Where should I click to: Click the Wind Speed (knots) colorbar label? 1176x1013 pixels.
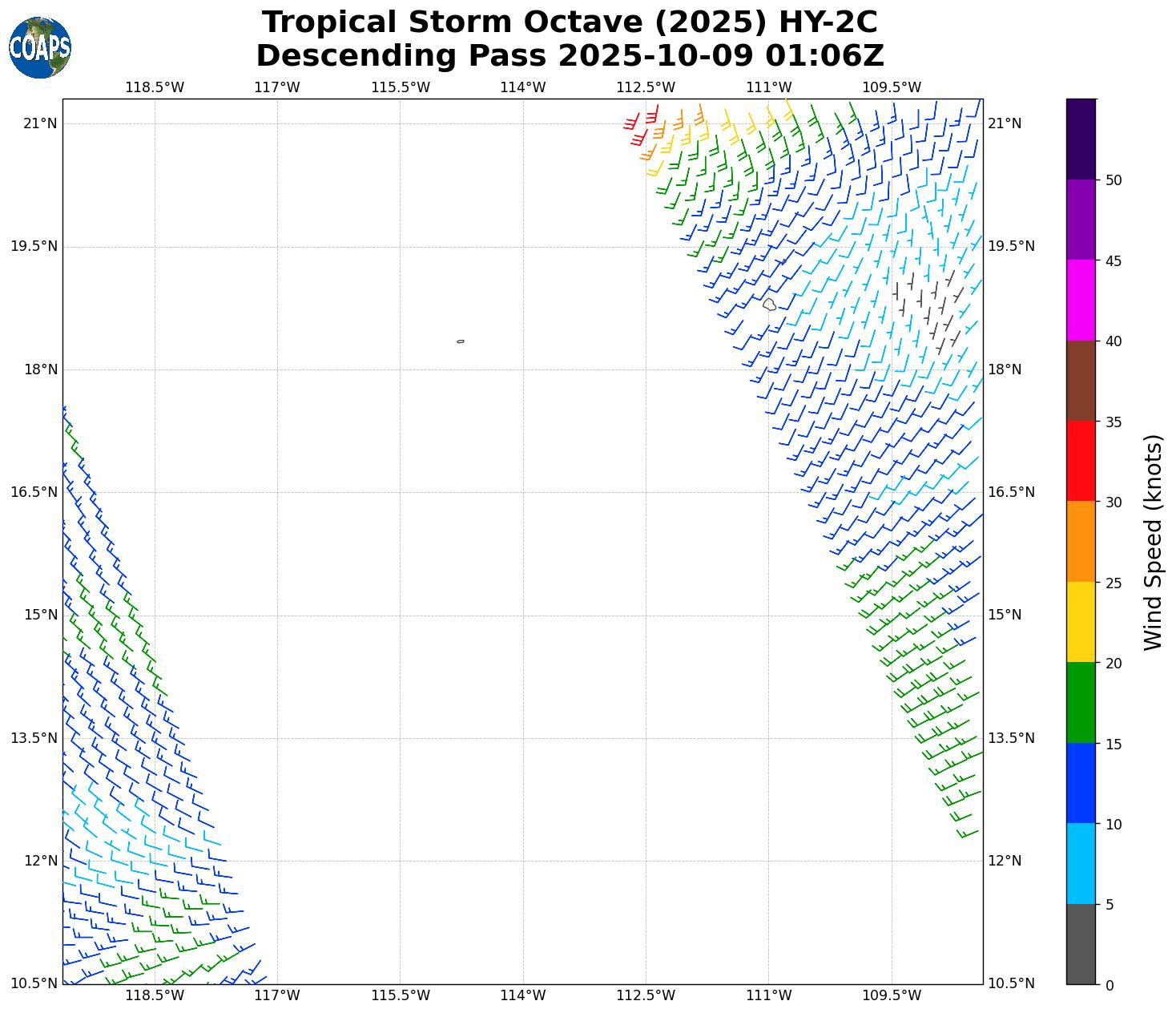[1153, 543]
